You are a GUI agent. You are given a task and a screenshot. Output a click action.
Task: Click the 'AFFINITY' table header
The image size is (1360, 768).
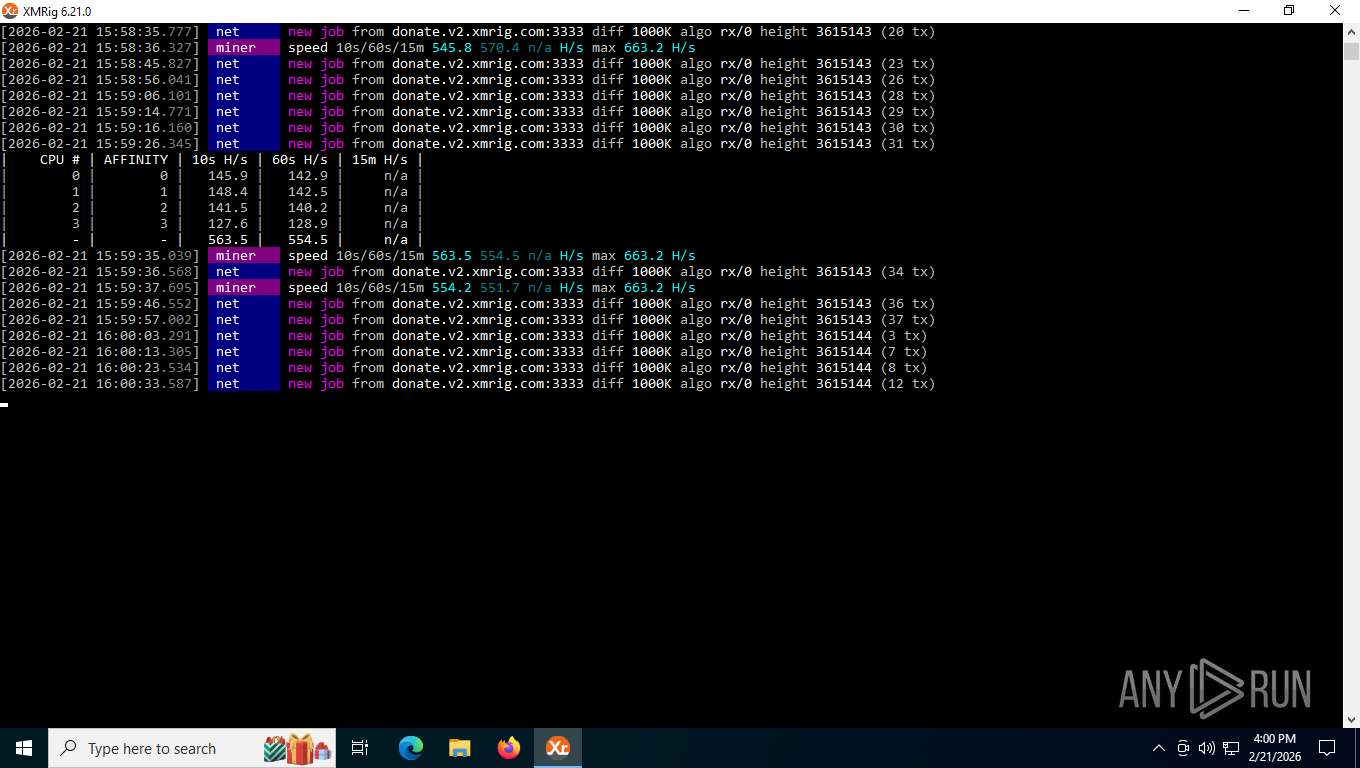click(136, 160)
